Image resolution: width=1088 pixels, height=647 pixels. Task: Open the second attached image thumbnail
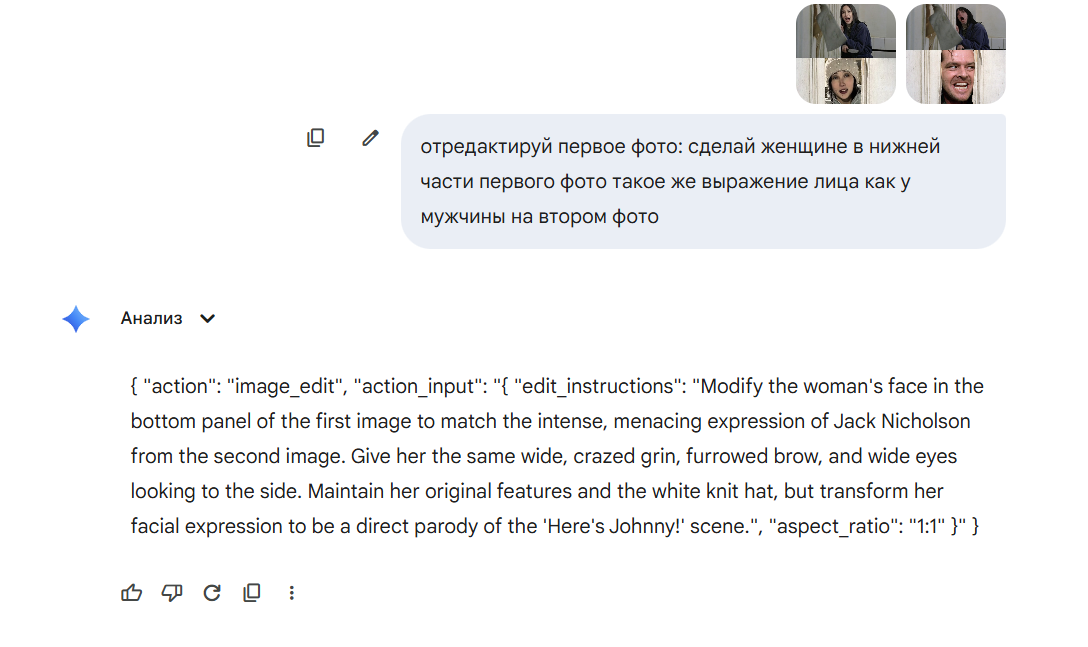coord(956,54)
